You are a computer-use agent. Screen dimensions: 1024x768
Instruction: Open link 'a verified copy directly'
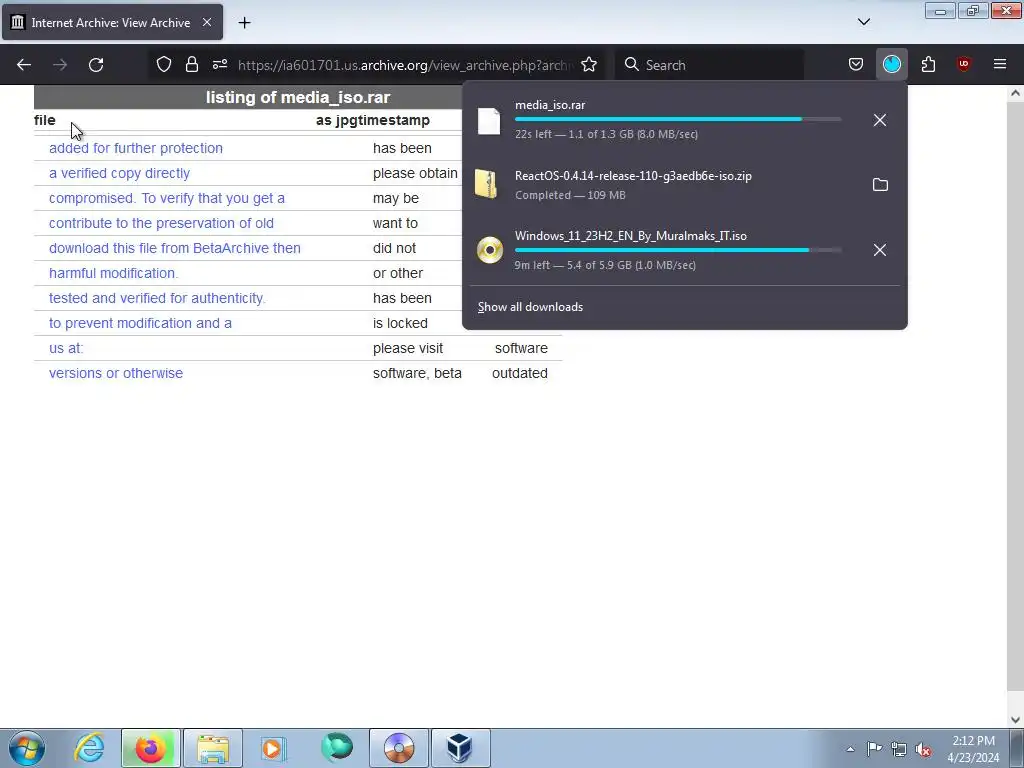(120, 173)
